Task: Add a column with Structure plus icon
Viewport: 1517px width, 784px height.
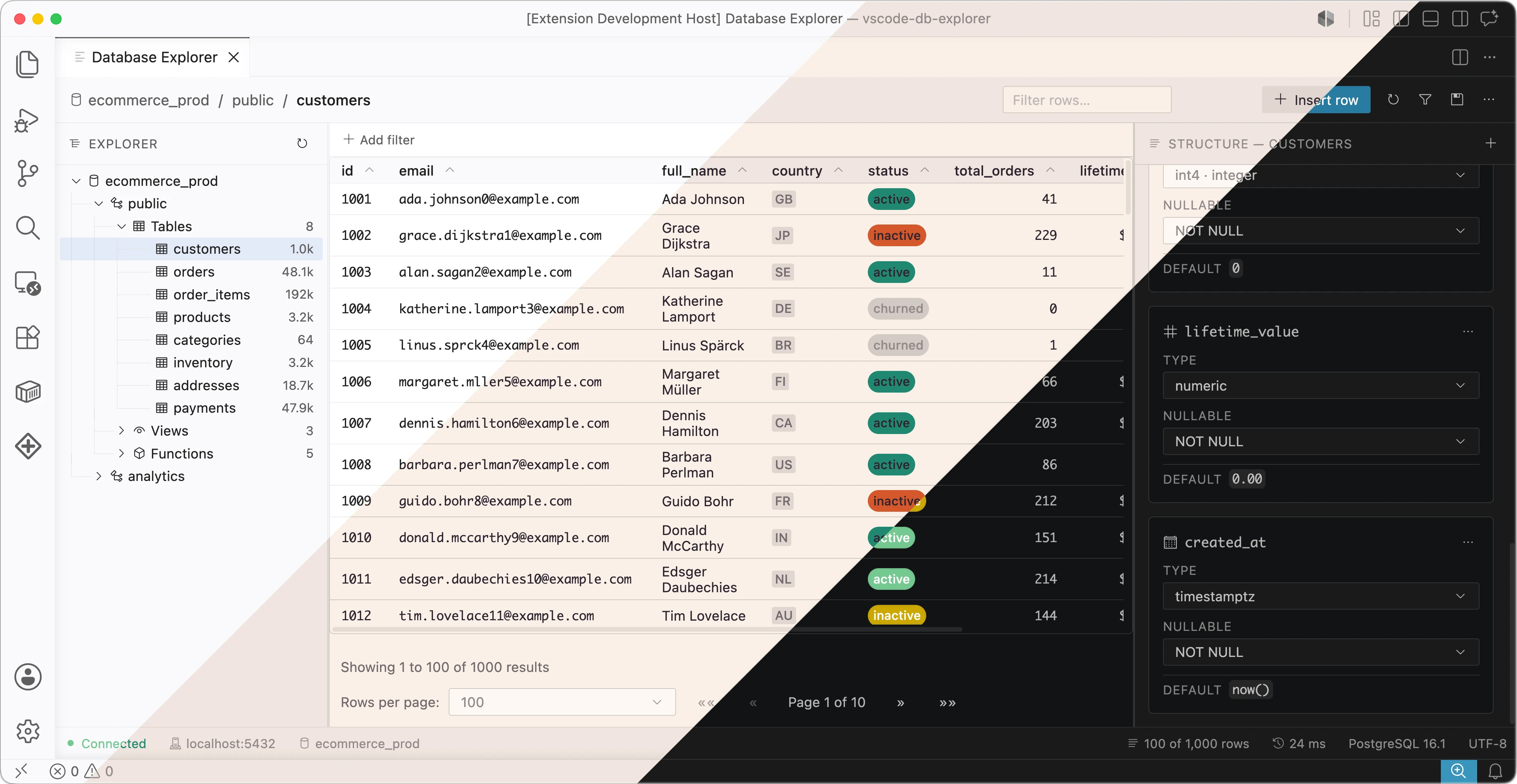Action: click(x=1491, y=144)
